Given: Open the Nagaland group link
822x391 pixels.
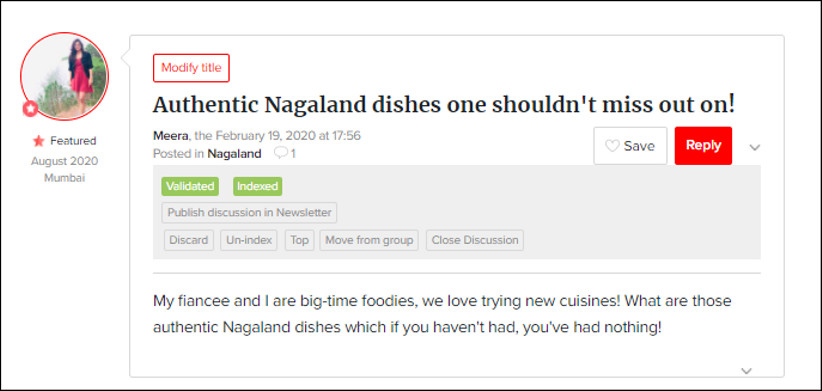Looking at the screenshot, I should (234, 154).
